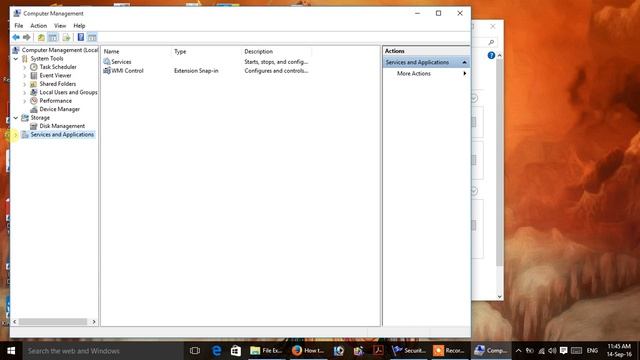This screenshot has height=360, width=640.
Task: Sort the list by Name column
Action: [x=136, y=51]
